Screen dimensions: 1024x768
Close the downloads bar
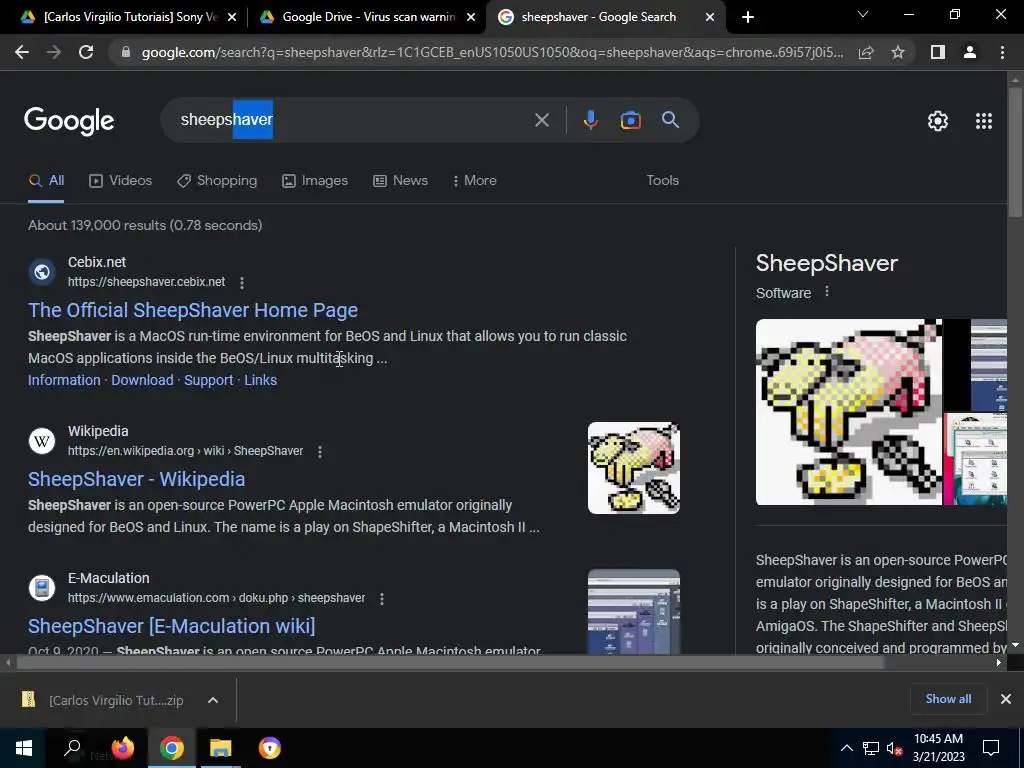[x=1006, y=699]
